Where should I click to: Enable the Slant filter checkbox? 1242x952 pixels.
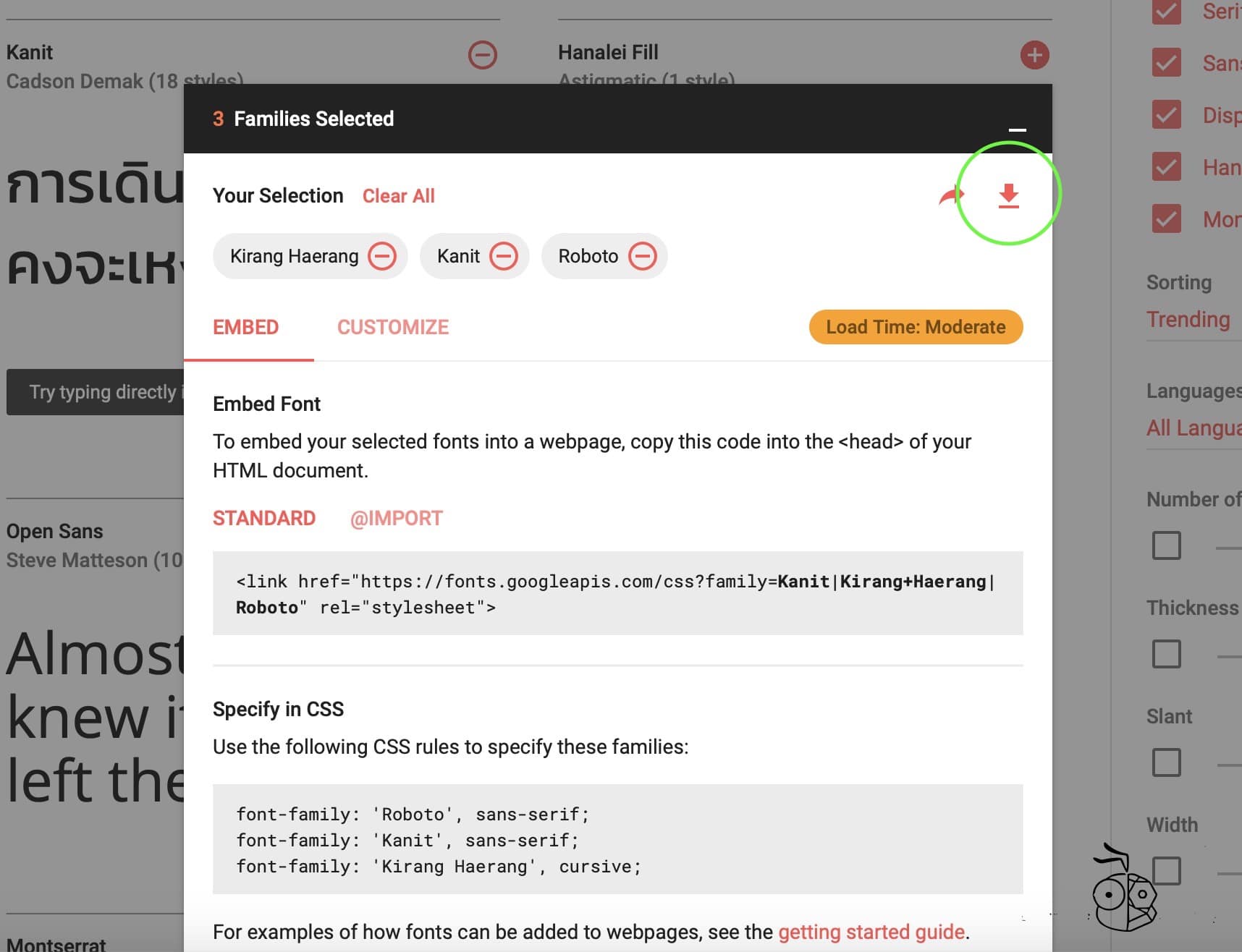coord(1166,762)
